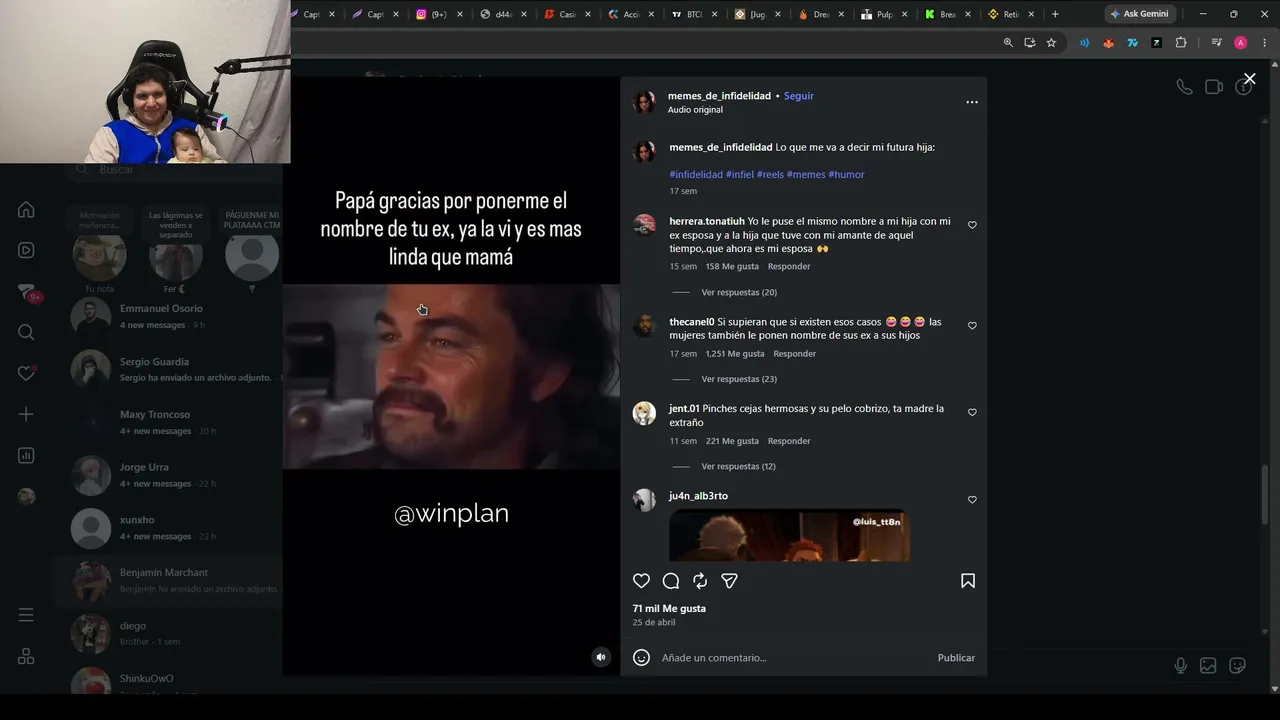Like ju4n_alb3rto's comment
This screenshot has width=1280, height=720.
(x=972, y=500)
